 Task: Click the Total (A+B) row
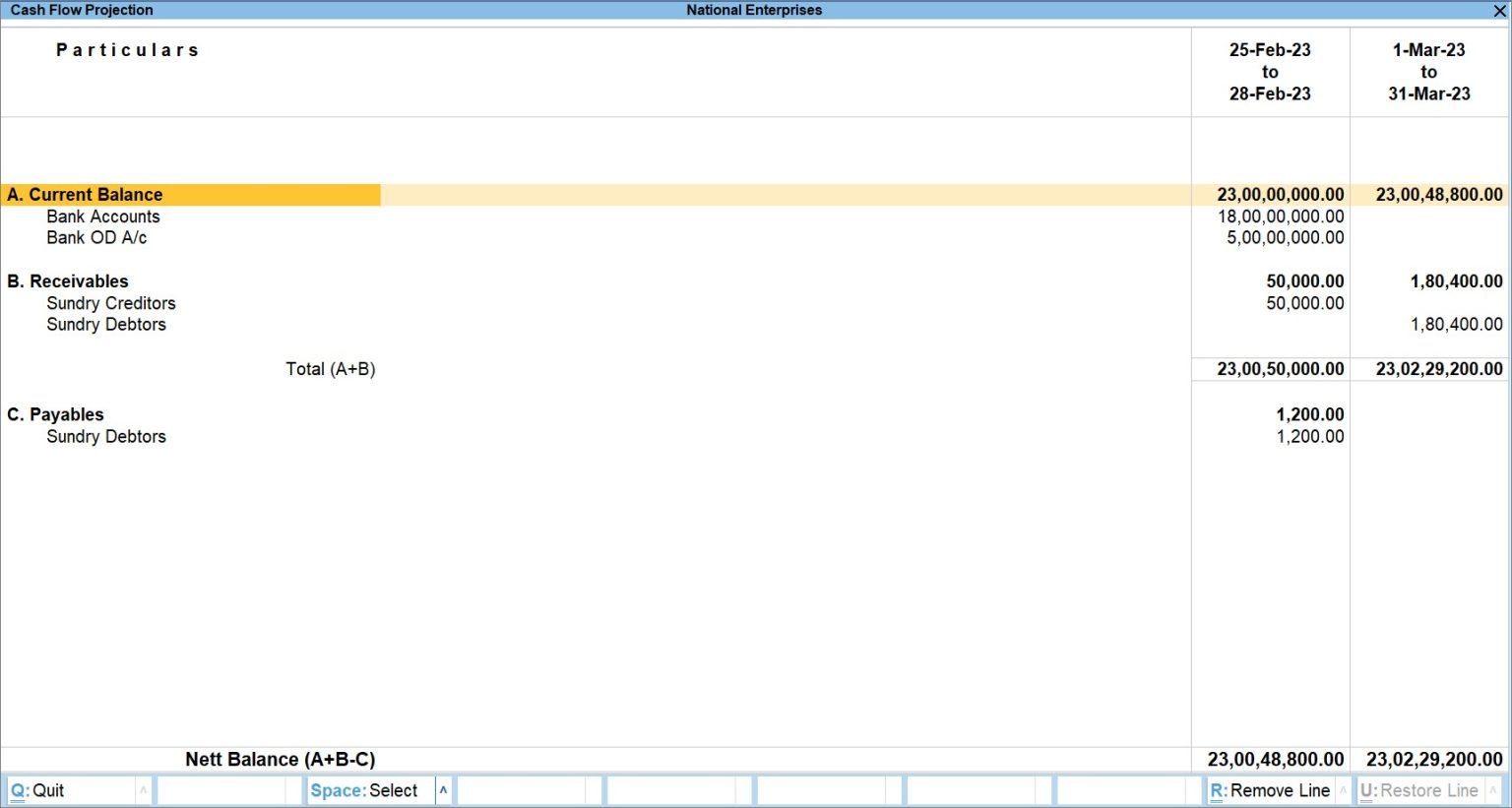330,368
